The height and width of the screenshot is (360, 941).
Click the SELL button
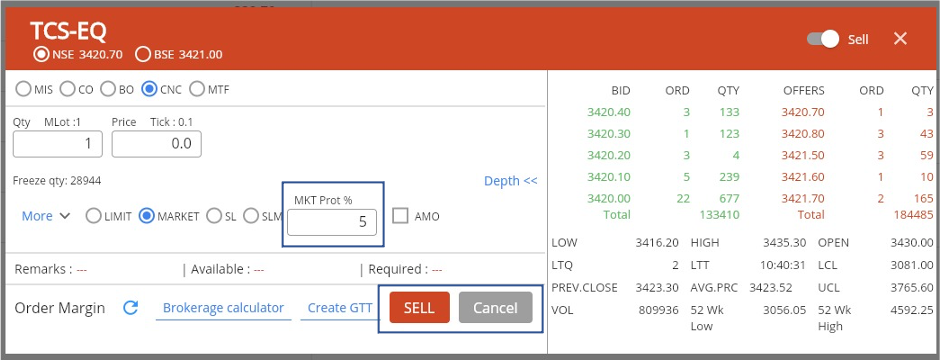(419, 307)
